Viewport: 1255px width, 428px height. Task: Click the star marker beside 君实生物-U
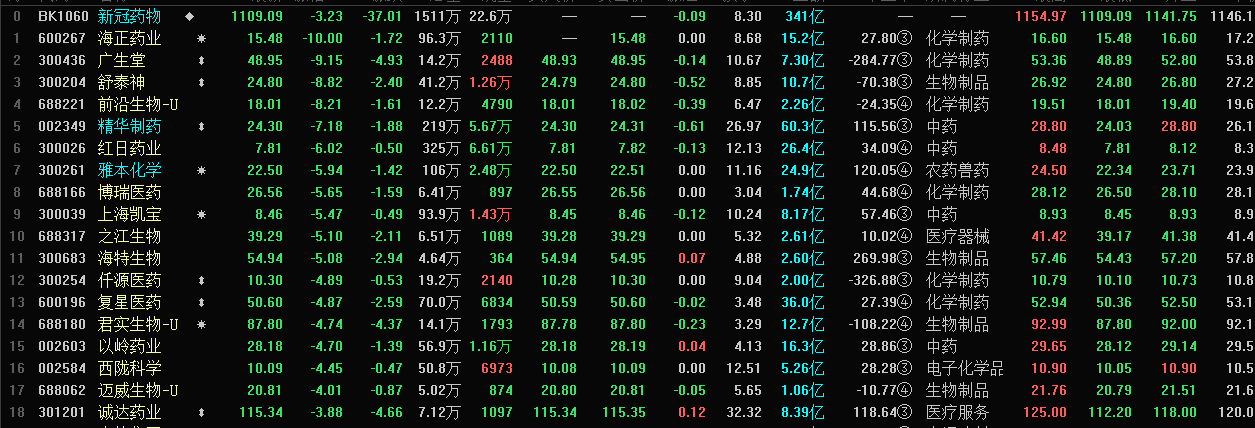(x=203, y=324)
